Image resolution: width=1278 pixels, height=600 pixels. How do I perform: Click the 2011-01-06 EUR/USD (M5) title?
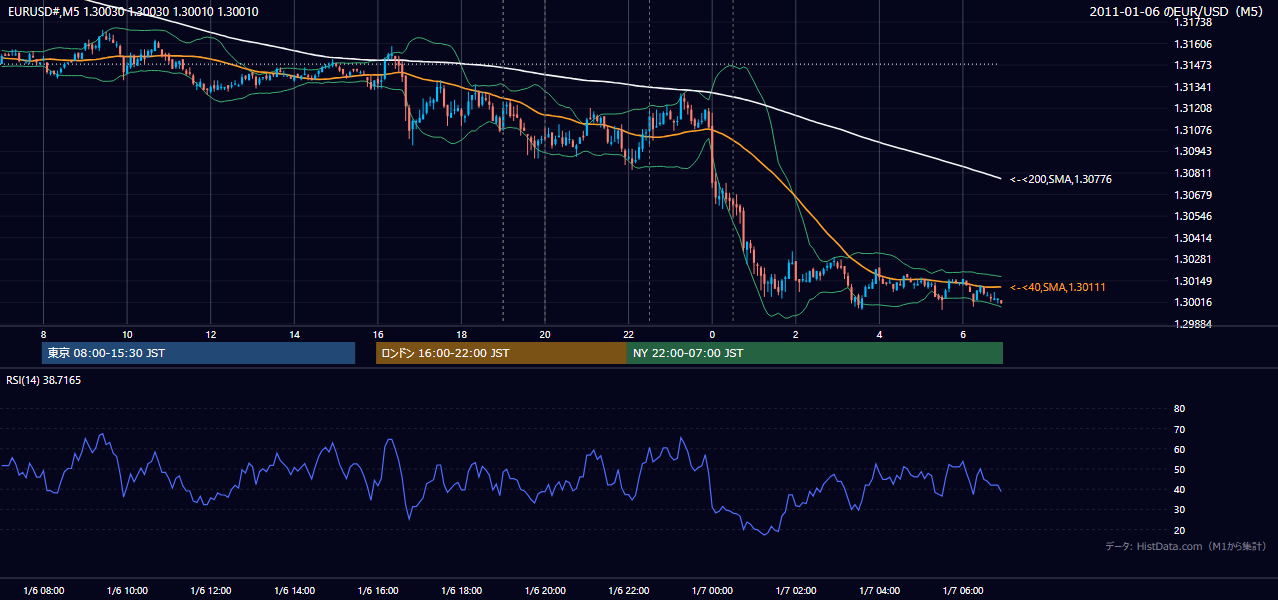[1177, 11]
